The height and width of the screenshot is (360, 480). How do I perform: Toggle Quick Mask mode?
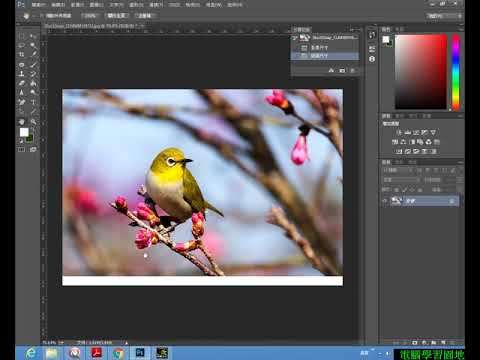pyautogui.click(x=22, y=150)
